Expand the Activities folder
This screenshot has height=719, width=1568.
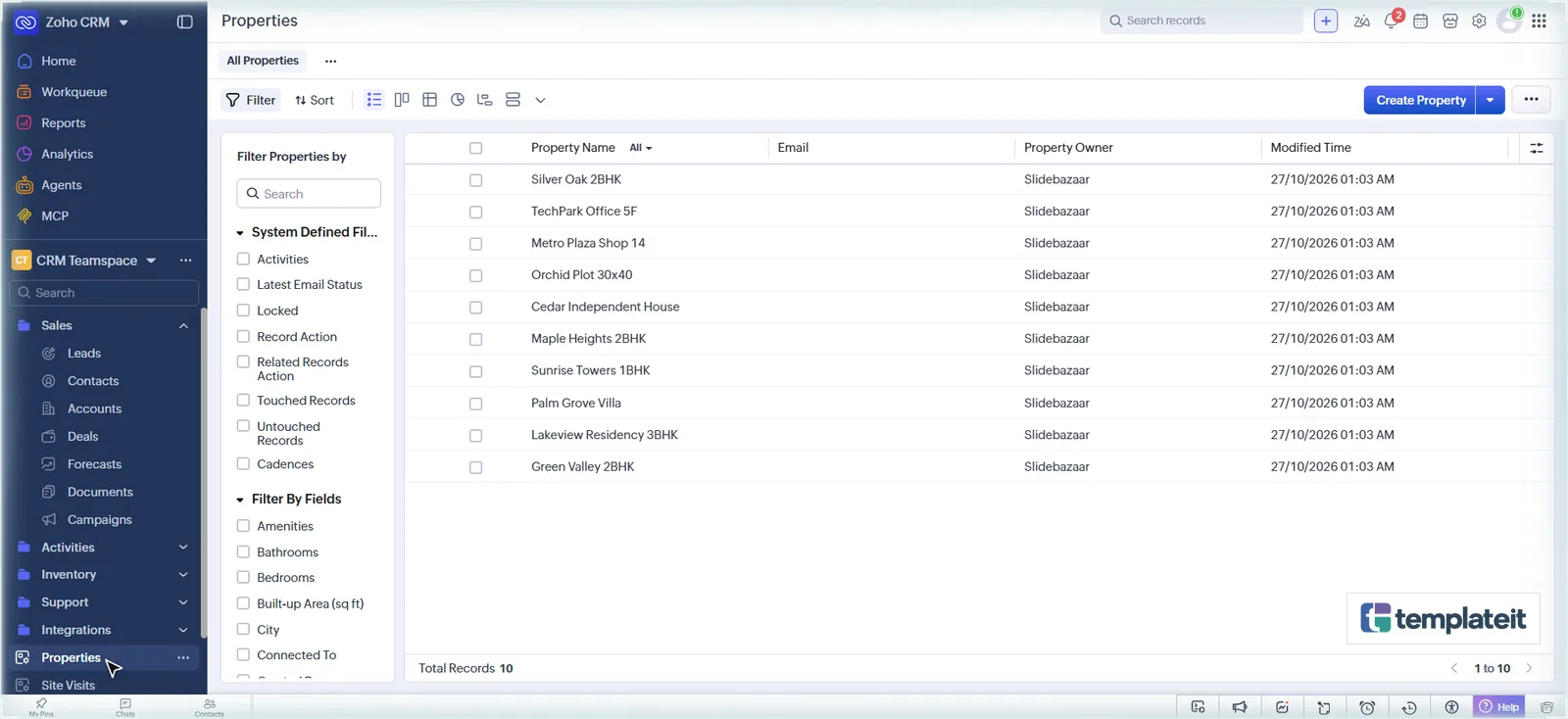183,548
